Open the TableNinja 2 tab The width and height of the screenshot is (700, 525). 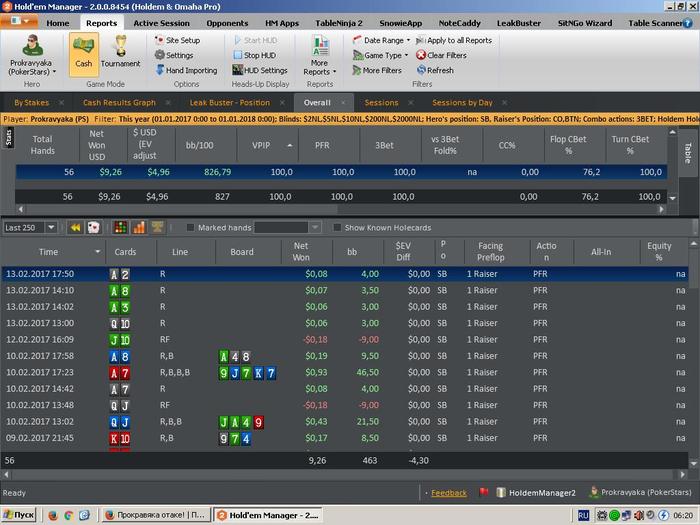pyautogui.click(x=339, y=23)
